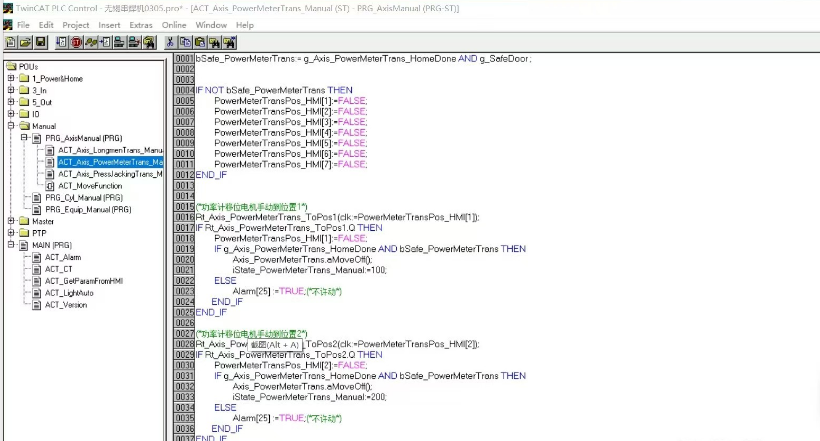Viewport: 820px width, 441px height.
Task: Click the POUs root folder icon
Action: pyautogui.click(x=11, y=66)
